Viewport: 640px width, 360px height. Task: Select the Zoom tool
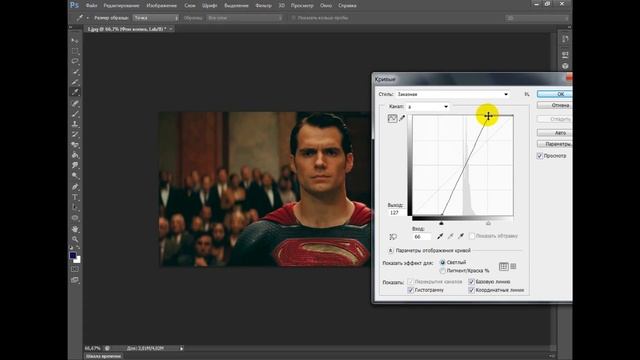[x=75, y=239]
